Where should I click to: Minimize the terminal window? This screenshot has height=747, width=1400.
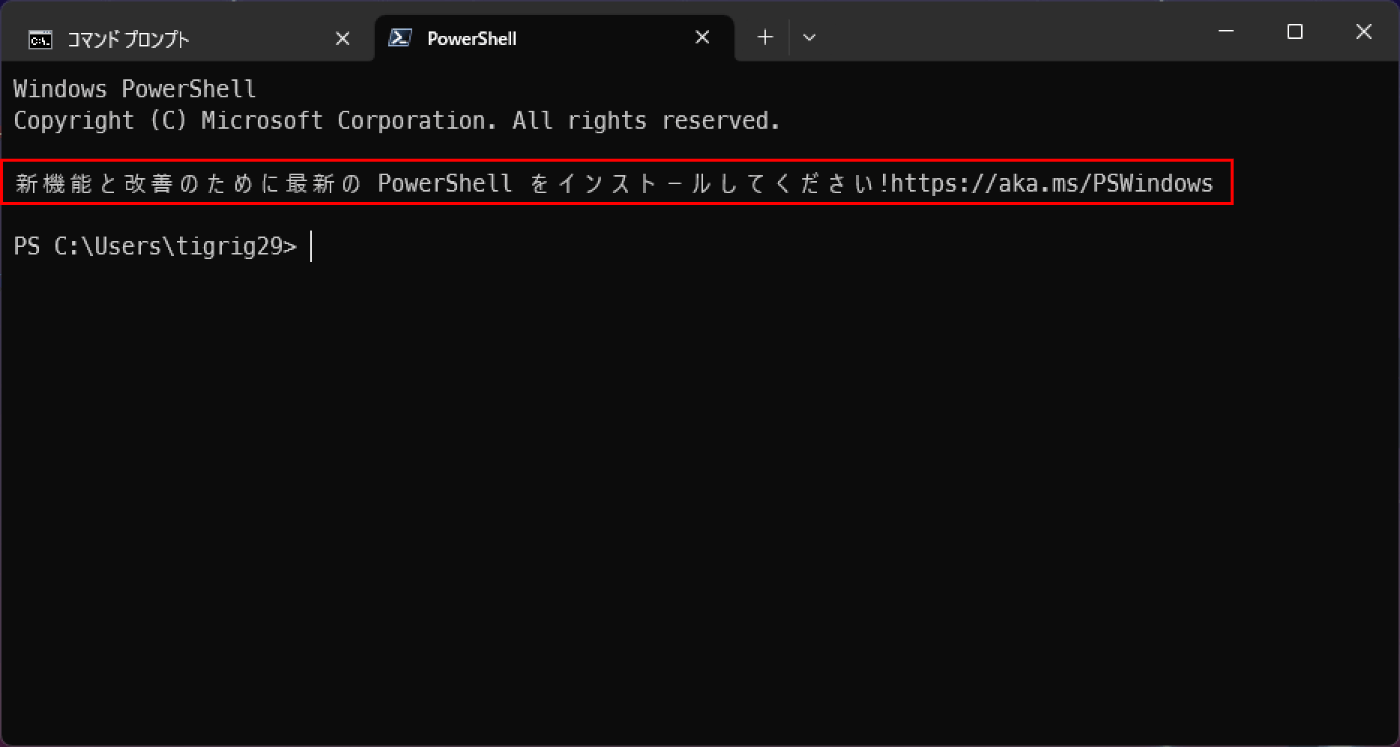(1226, 32)
